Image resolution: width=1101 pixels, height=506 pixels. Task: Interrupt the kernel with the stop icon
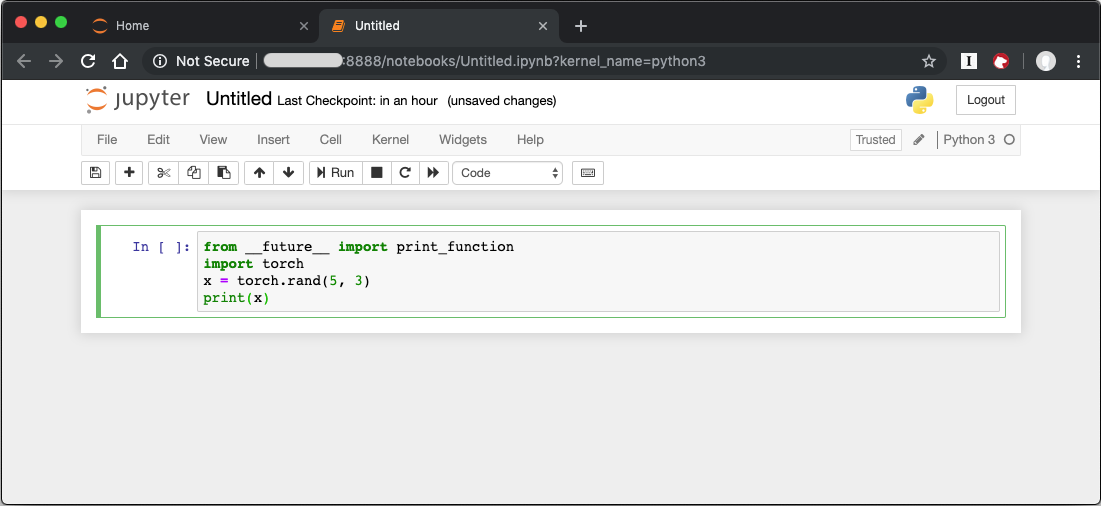pos(376,173)
